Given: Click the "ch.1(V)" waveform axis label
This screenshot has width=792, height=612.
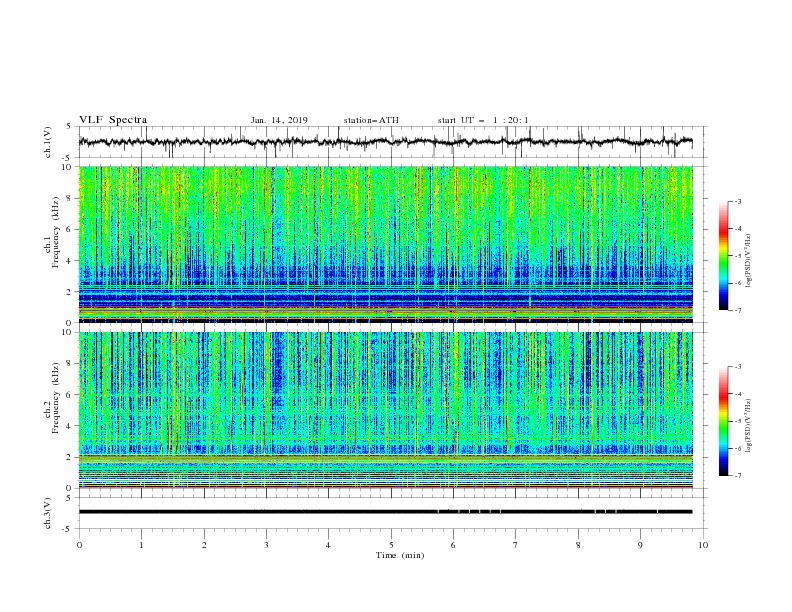Looking at the screenshot, I should tap(48, 142).
